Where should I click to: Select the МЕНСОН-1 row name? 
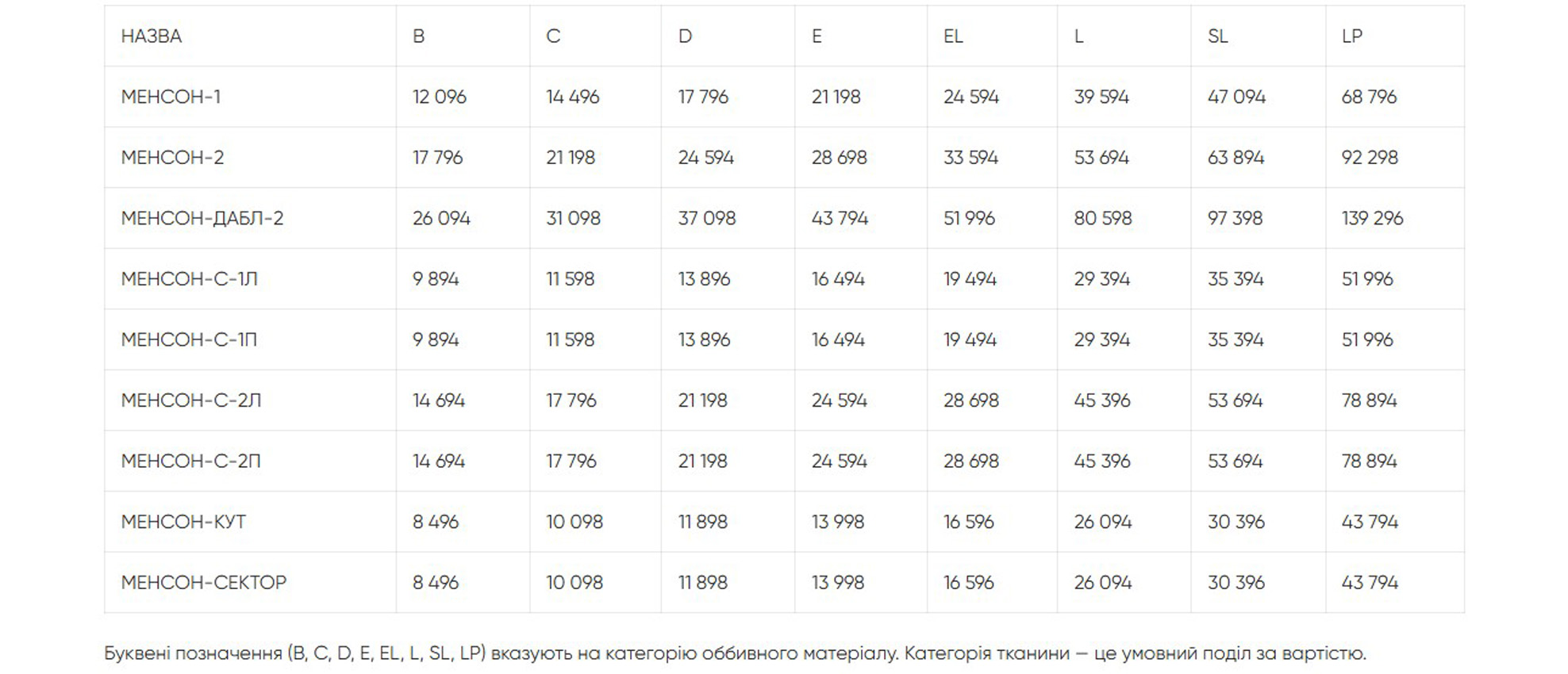[171, 97]
